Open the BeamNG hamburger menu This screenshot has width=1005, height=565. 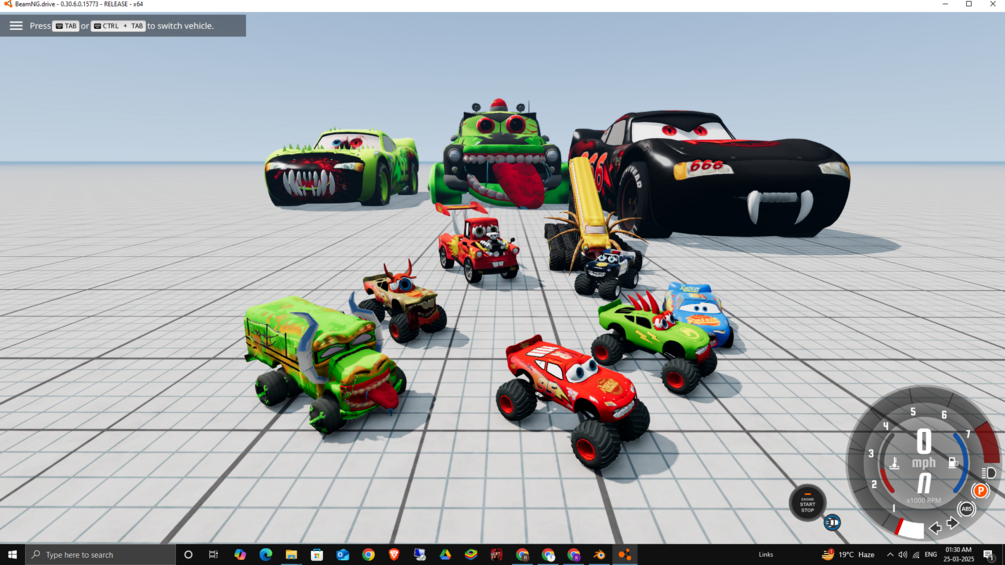(x=15, y=26)
